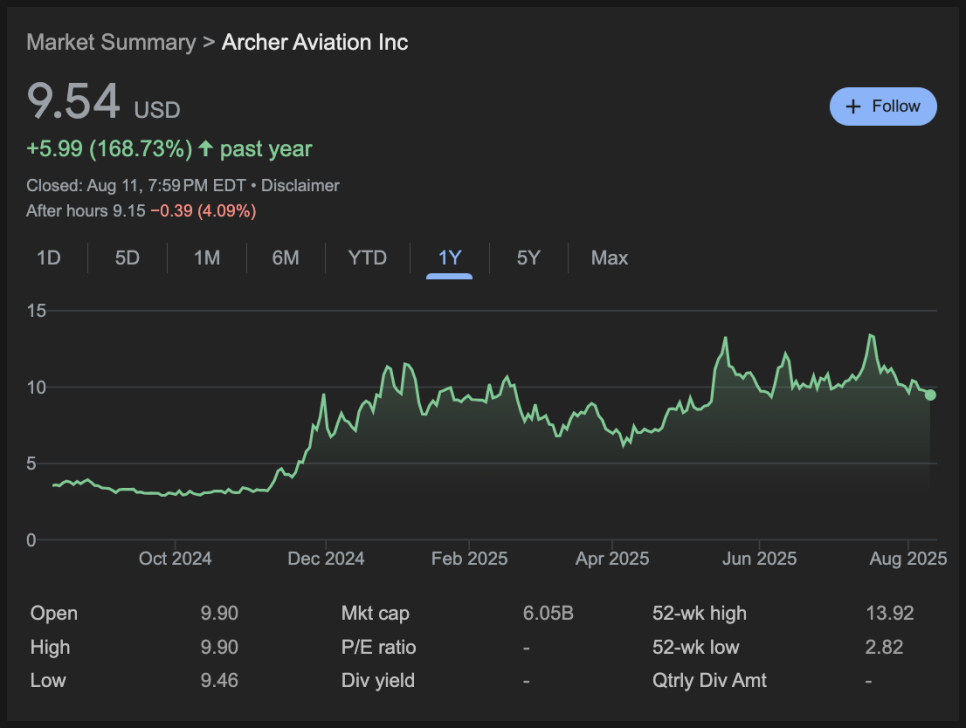Open the Market Summary breadcrumb link
The width and height of the screenshot is (966, 728).
111,42
